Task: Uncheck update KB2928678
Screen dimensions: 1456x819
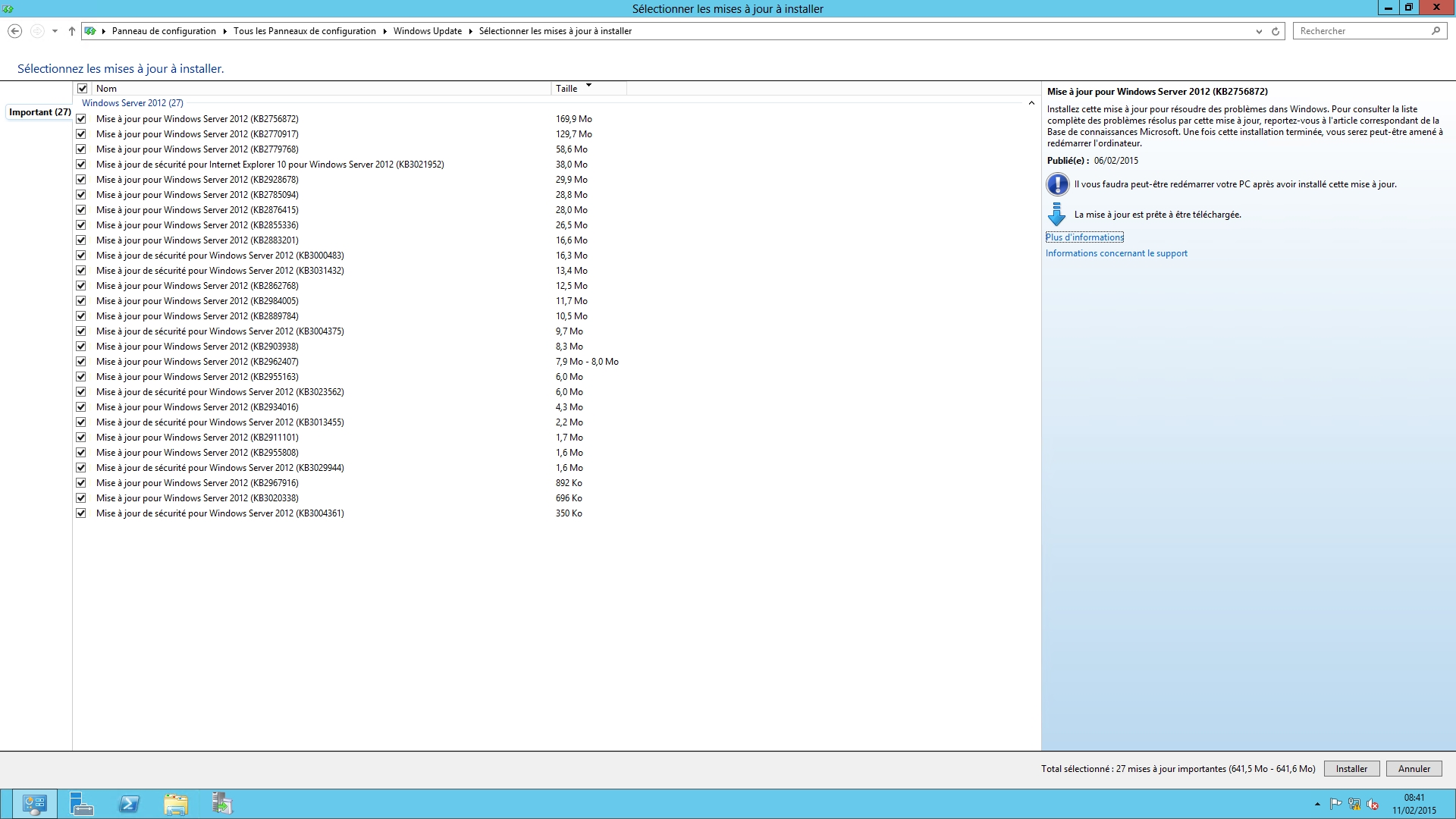Action: coord(81,180)
